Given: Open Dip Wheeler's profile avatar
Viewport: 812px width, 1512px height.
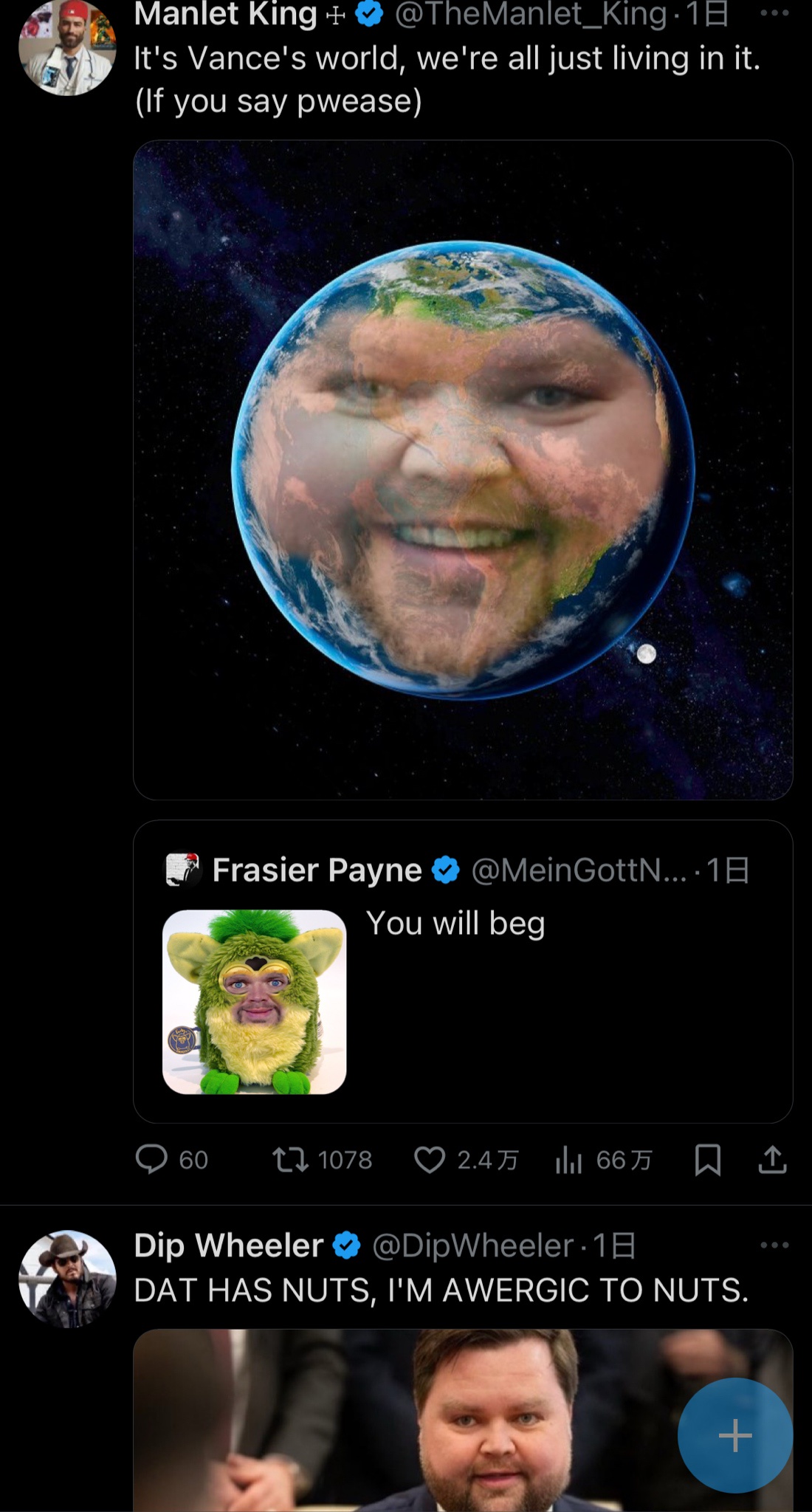Looking at the screenshot, I should [67, 1279].
